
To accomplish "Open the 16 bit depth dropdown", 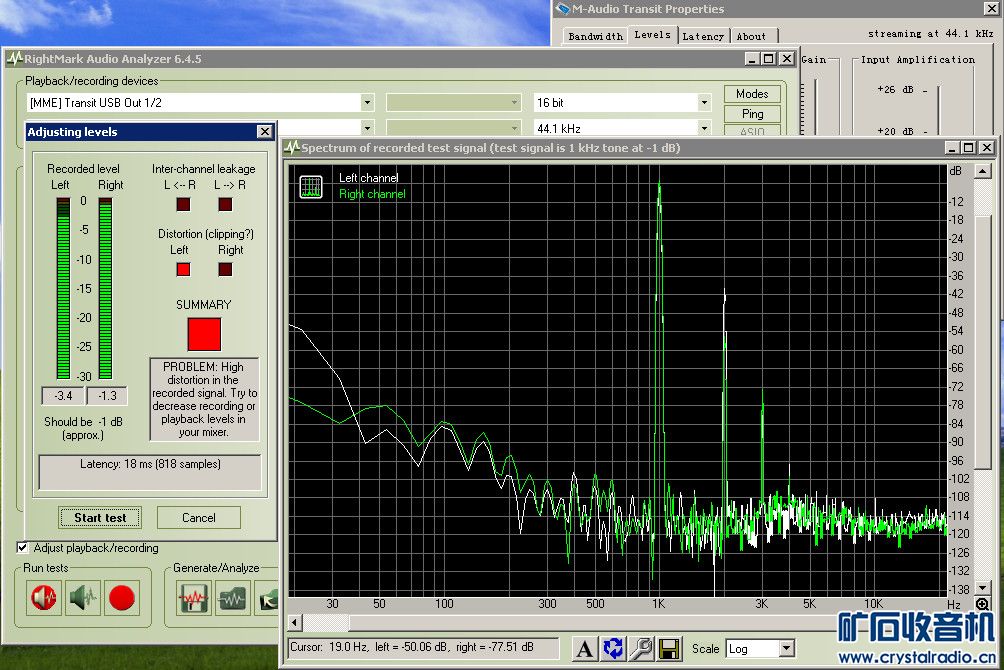I will pyautogui.click(x=704, y=102).
